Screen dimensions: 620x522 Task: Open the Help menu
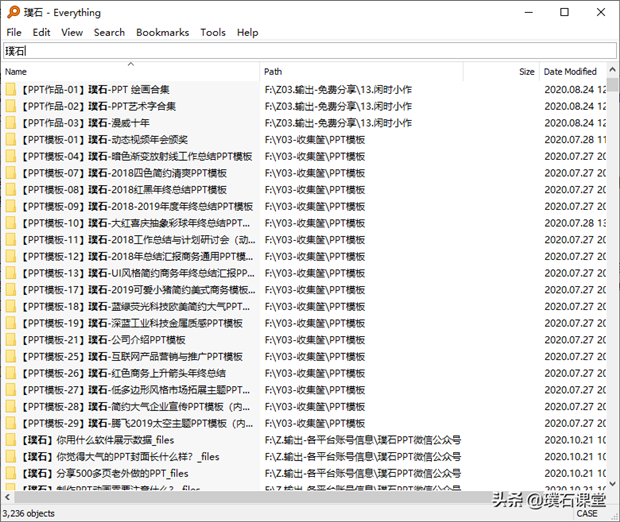(x=248, y=32)
